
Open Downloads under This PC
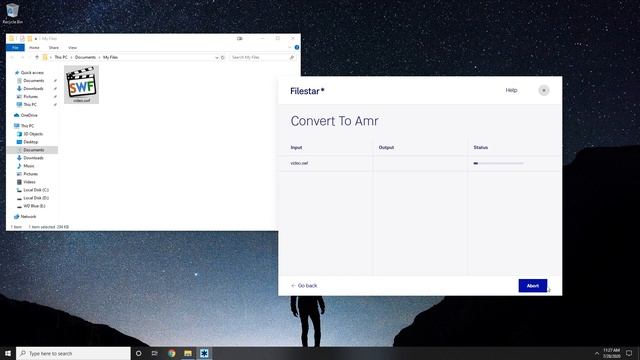33,158
